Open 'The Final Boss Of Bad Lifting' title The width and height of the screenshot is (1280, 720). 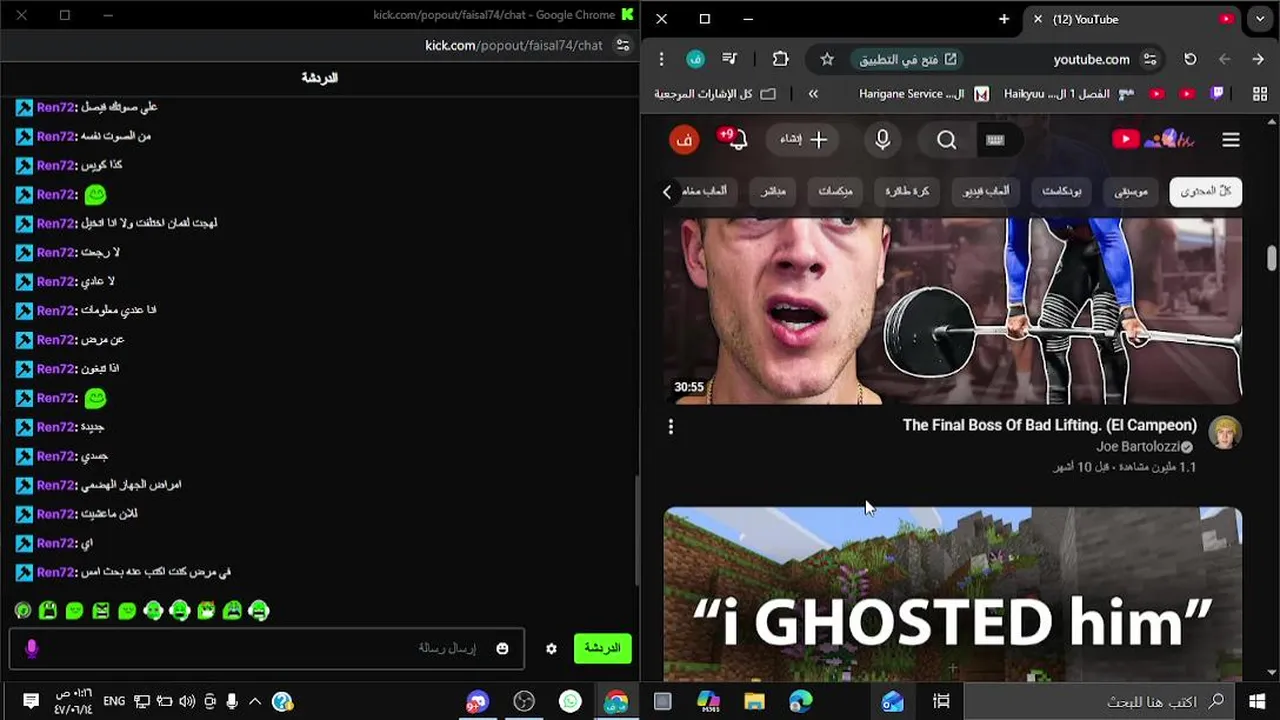point(1050,425)
